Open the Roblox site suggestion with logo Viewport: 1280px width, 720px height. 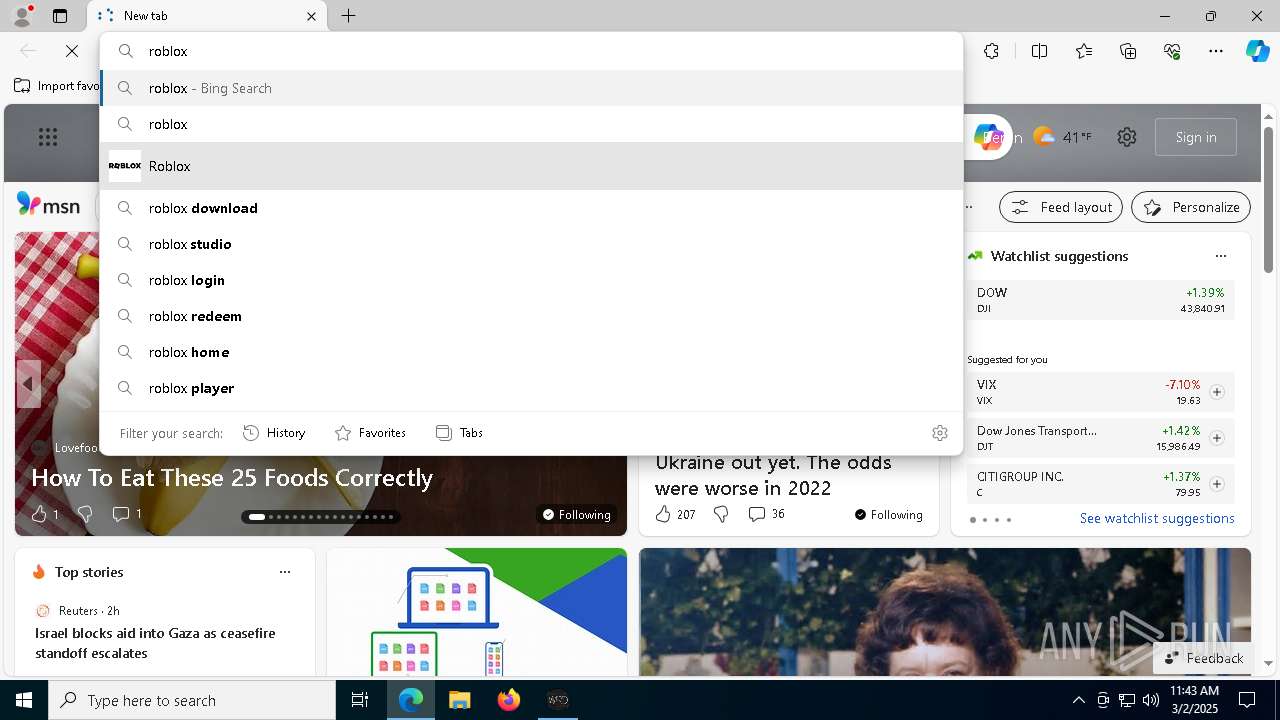click(x=531, y=166)
